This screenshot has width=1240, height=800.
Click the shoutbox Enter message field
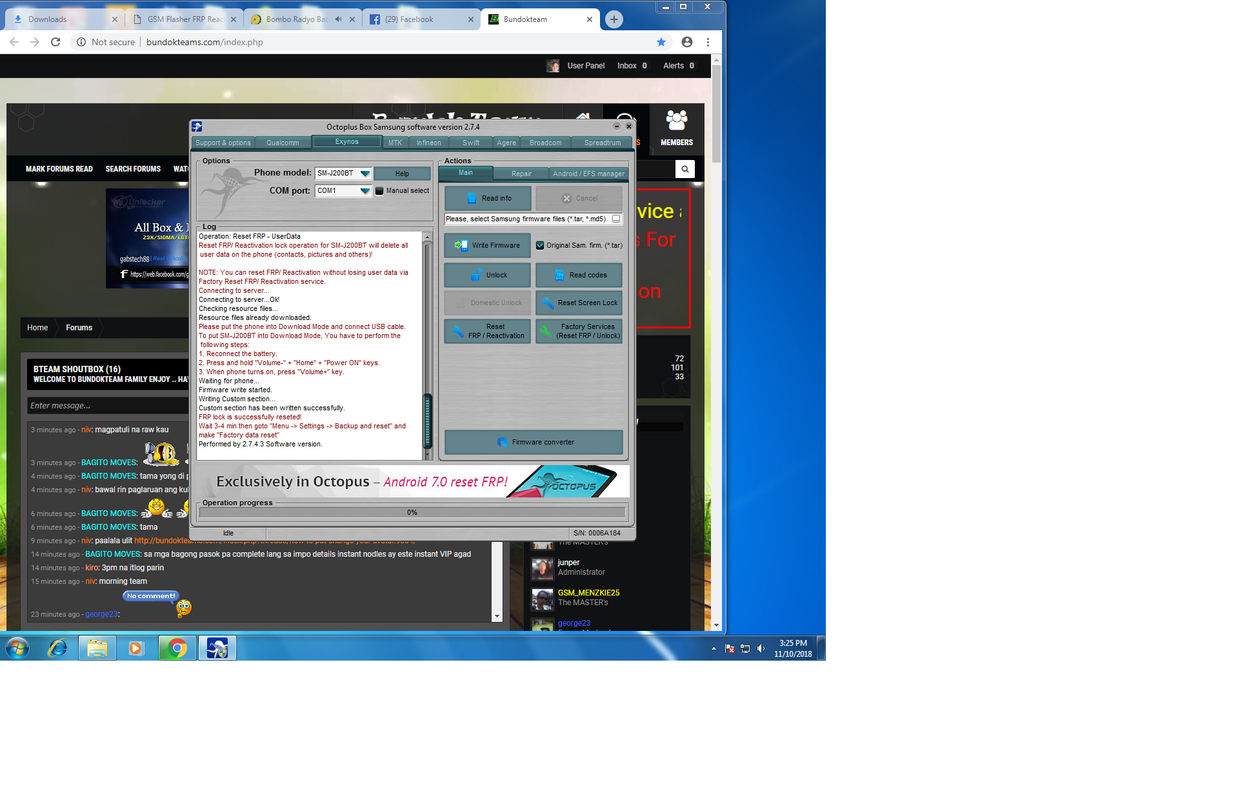[106, 405]
